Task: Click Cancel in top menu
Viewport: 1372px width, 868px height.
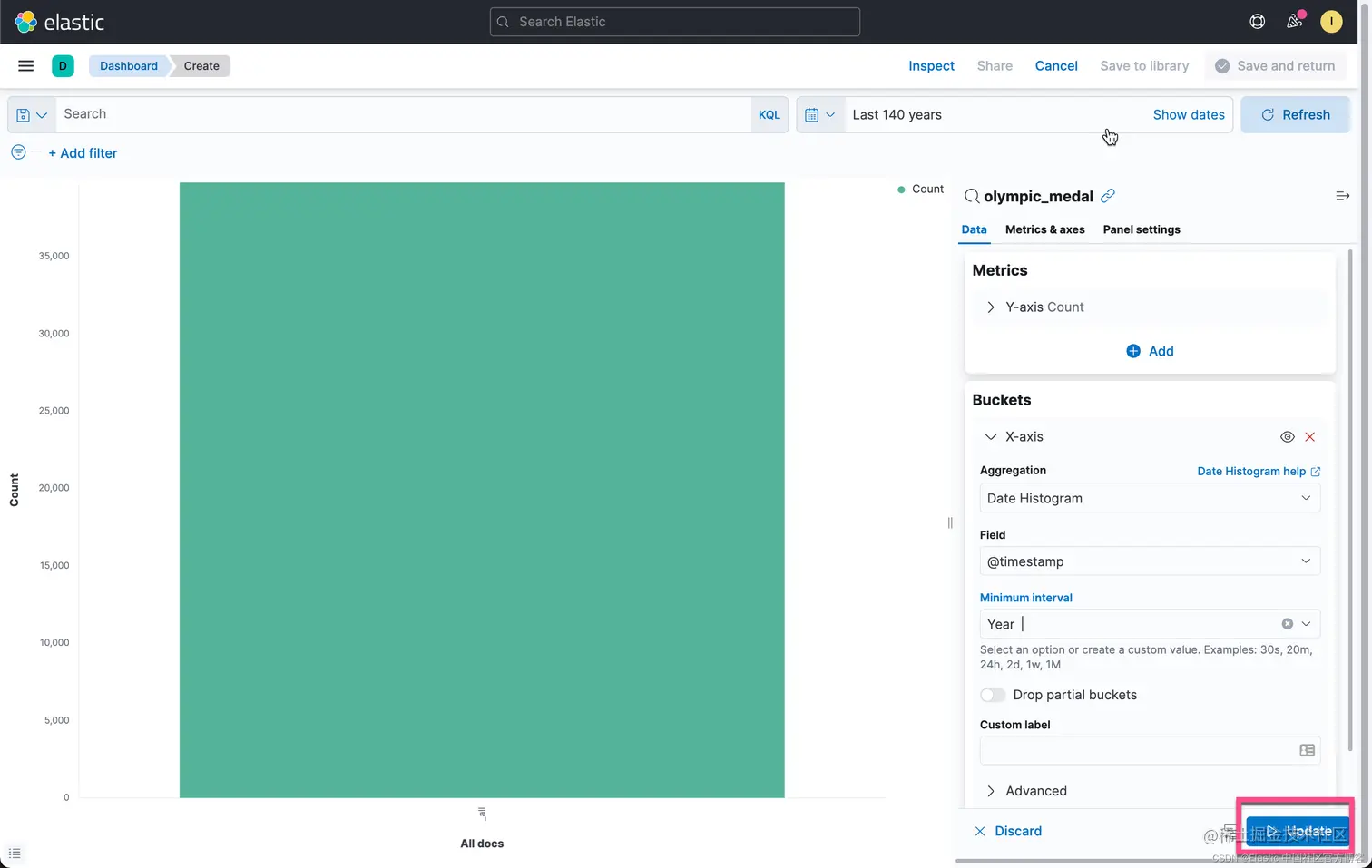Action: (x=1056, y=65)
